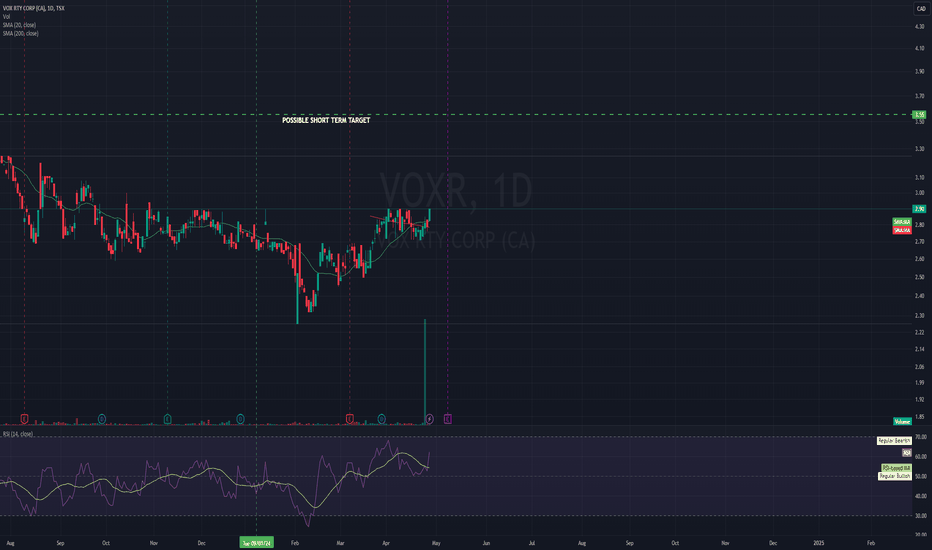Click the highlighted date label on time axis
The image size is (932, 550).
257,543
